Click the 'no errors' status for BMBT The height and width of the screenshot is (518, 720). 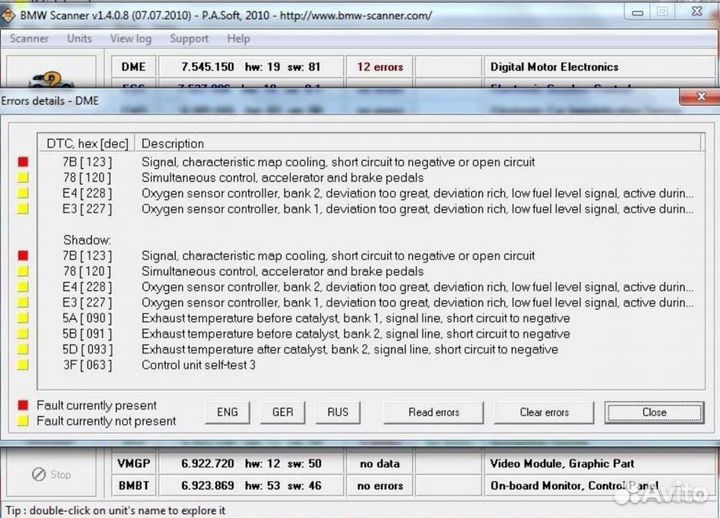380,485
